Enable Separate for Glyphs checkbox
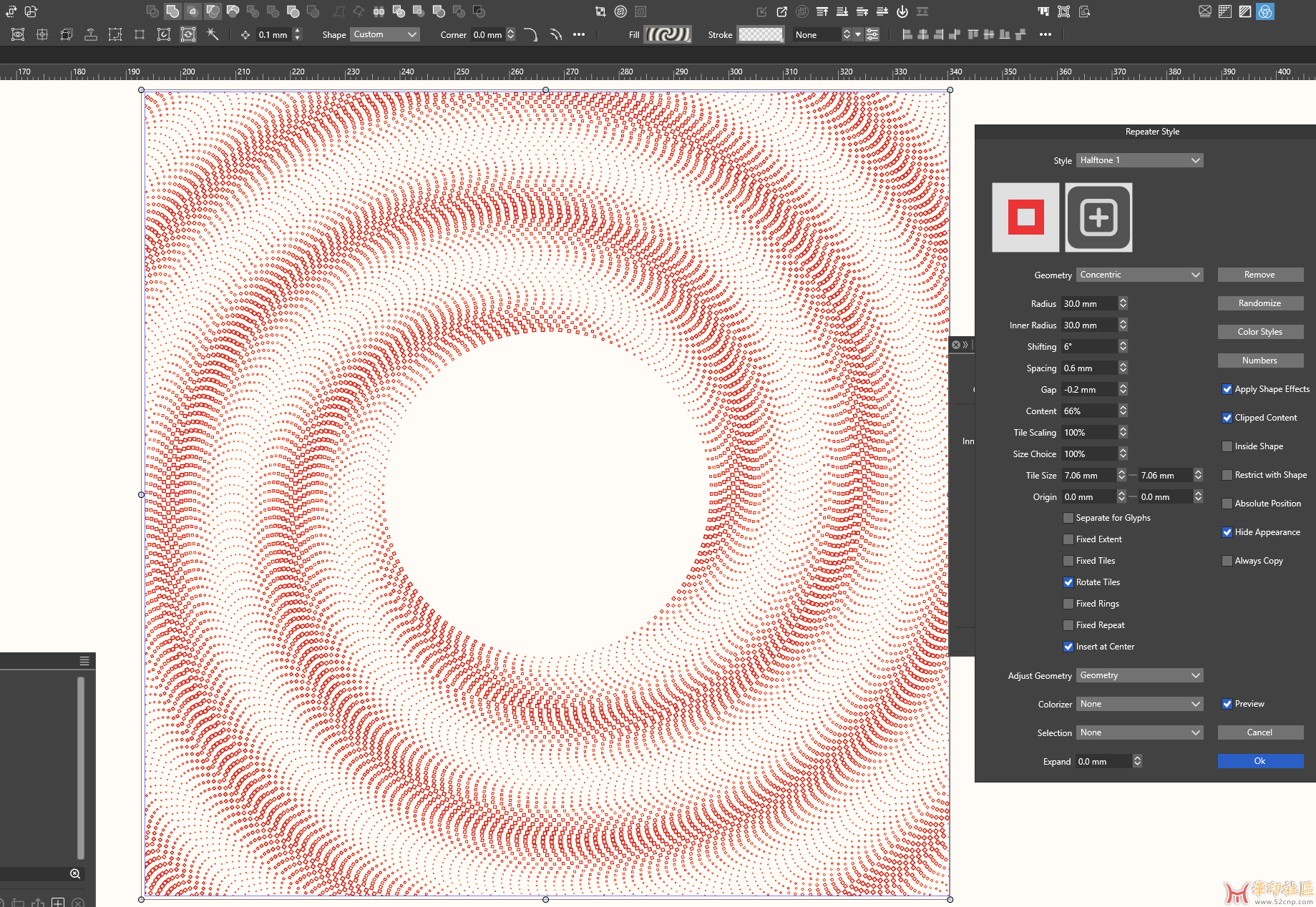Viewport: 1316px width, 907px height. (1068, 518)
